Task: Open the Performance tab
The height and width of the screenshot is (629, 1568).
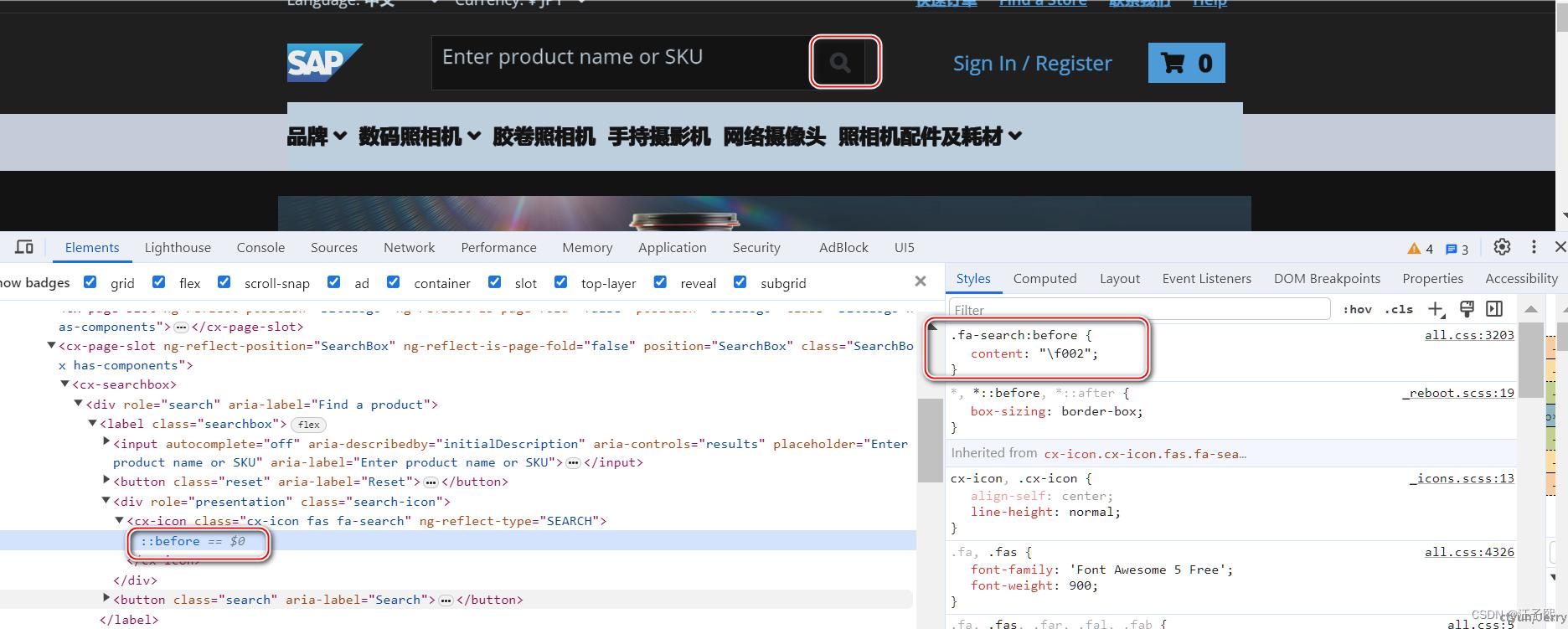Action: 498,247
